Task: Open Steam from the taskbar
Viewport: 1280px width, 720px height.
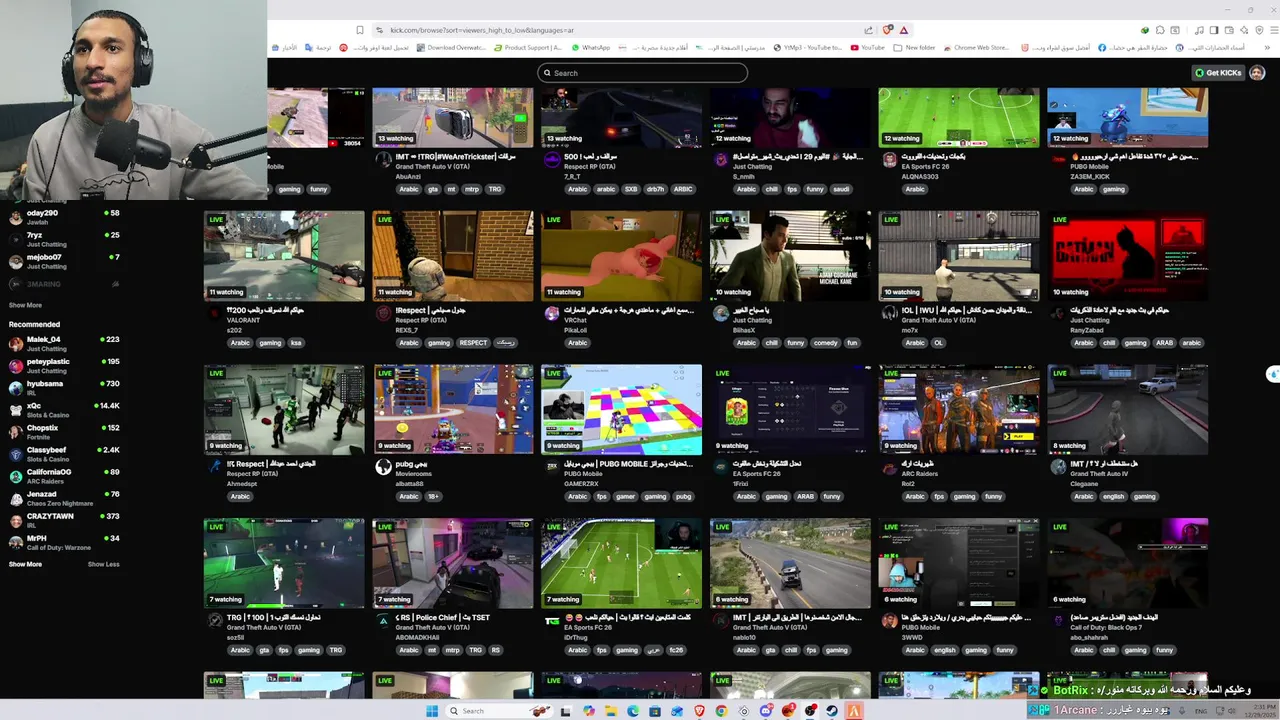Action: tap(832, 711)
